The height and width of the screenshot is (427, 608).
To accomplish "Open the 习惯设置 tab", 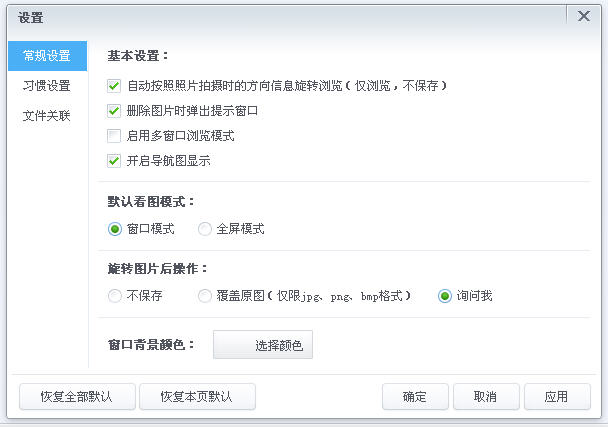I will 47,86.
